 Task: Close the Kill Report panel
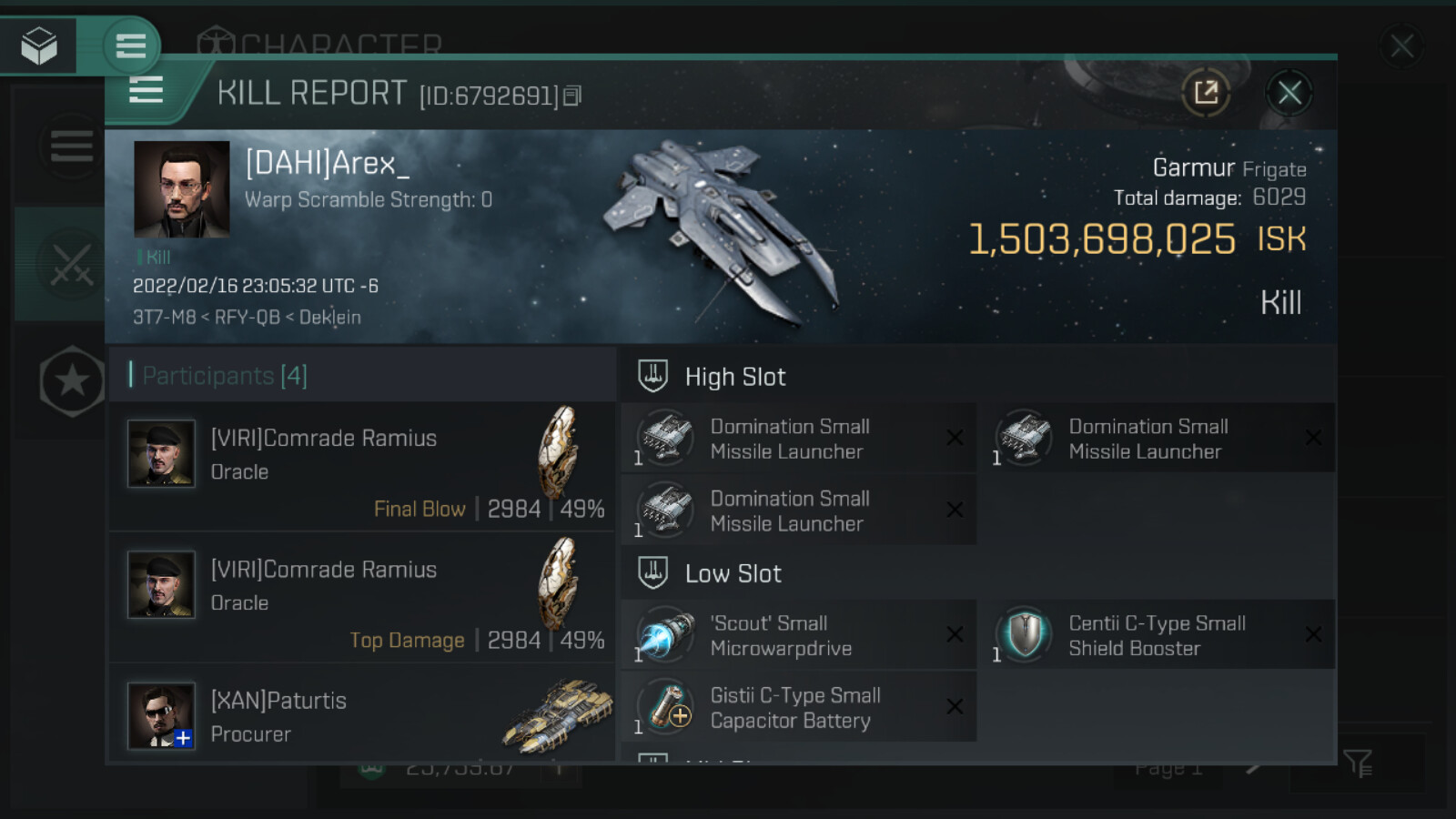point(1289,92)
